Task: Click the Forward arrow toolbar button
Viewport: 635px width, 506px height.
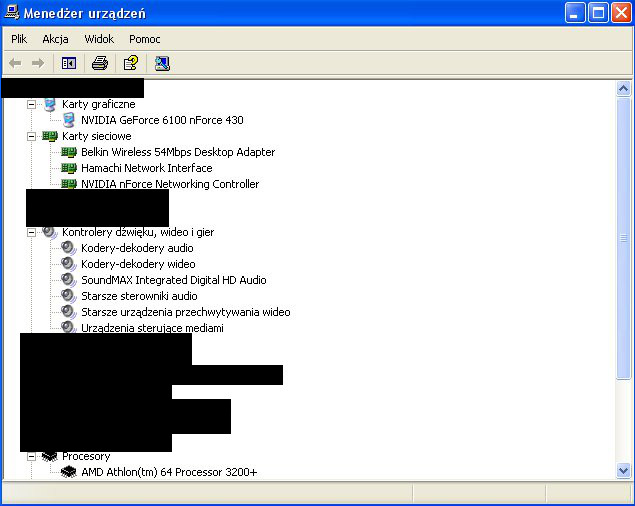Action: pyautogui.click(x=38, y=63)
